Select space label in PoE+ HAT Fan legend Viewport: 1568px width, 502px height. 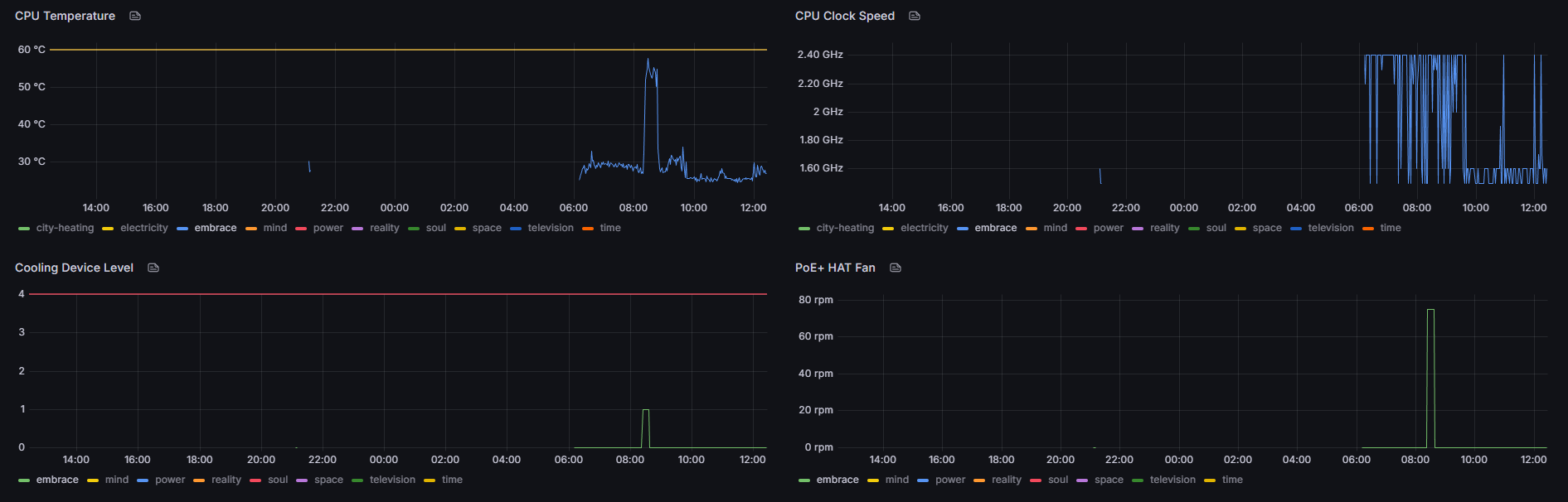coord(1109,480)
